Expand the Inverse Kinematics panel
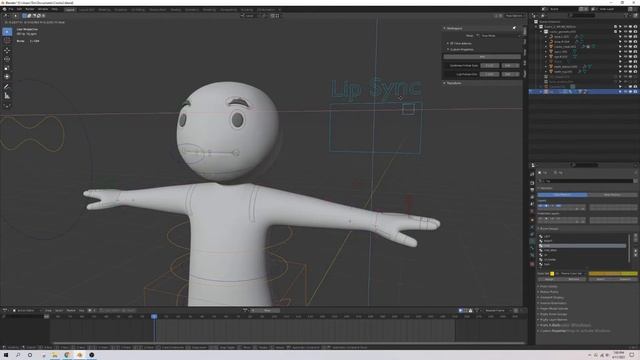 coord(553,303)
